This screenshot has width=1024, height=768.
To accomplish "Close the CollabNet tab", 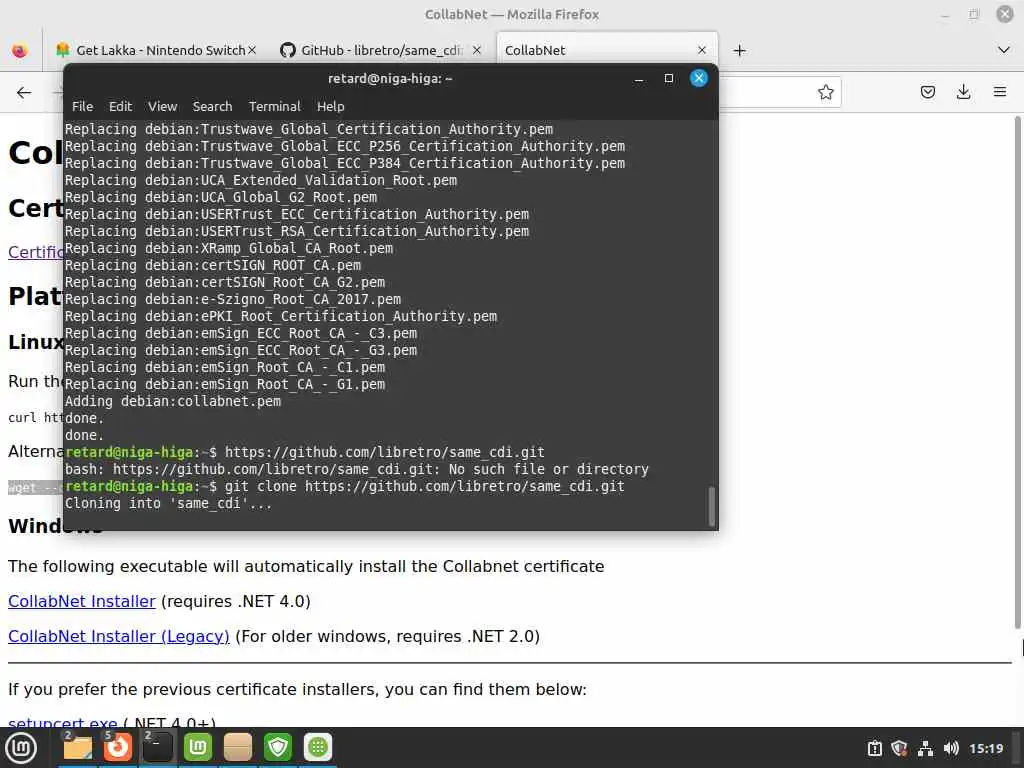I will coord(701,50).
